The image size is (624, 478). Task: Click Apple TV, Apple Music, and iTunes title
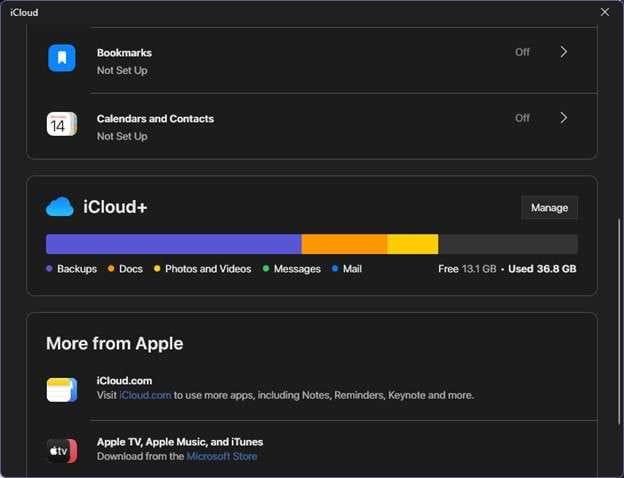(x=180, y=442)
